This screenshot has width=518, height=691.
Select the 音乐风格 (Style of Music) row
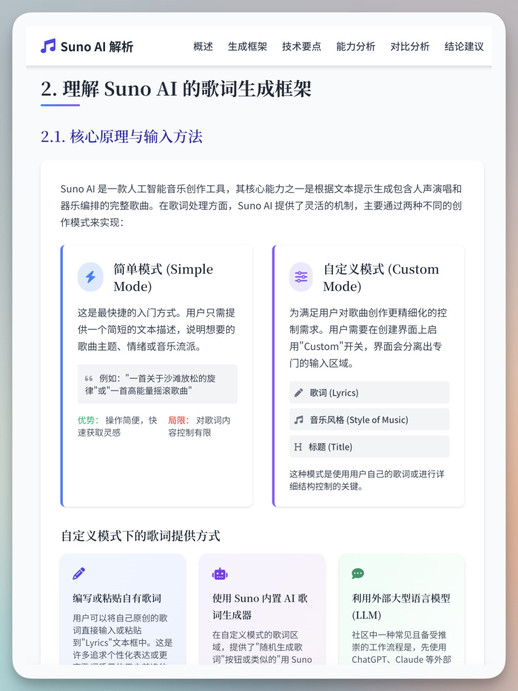[369, 420]
